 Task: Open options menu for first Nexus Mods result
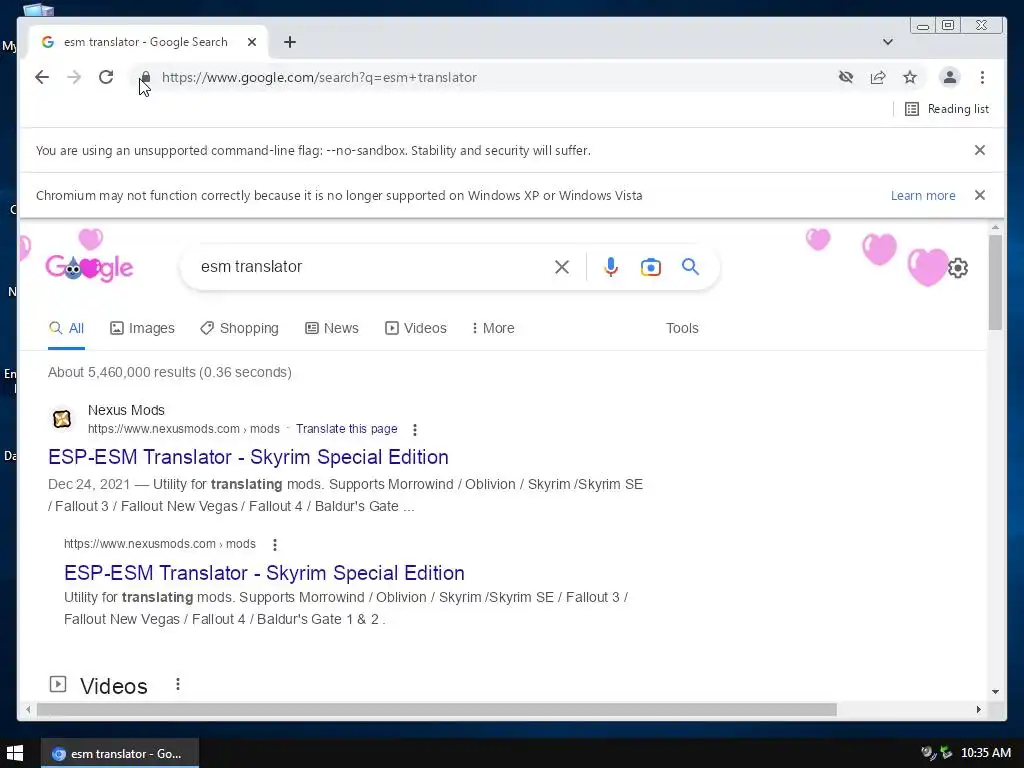click(415, 430)
